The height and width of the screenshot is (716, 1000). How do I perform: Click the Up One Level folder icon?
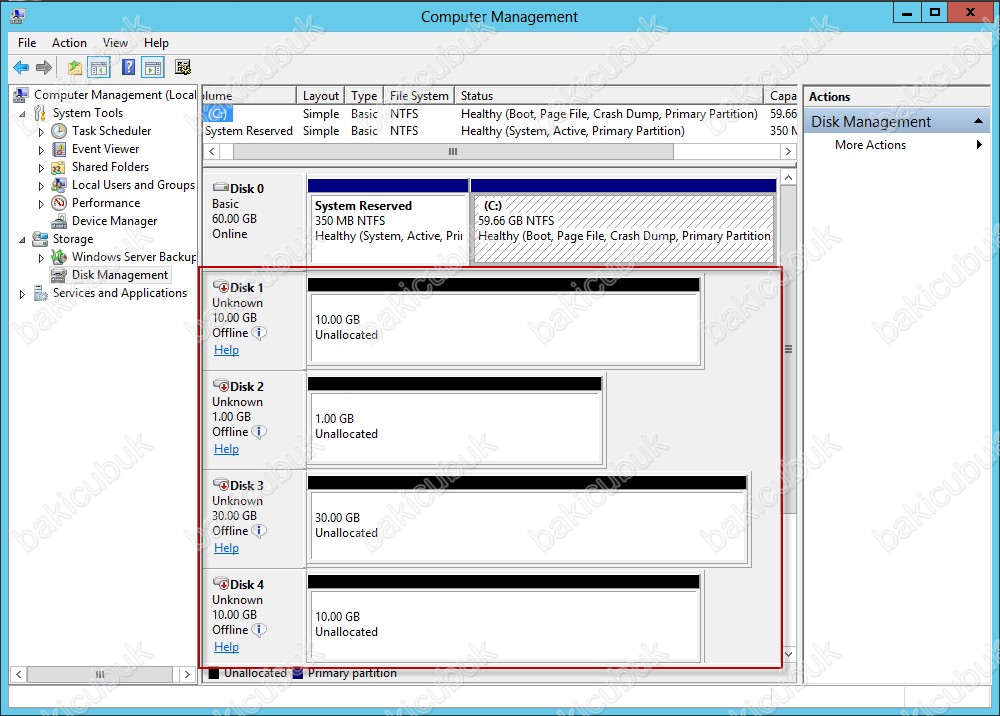[75, 67]
